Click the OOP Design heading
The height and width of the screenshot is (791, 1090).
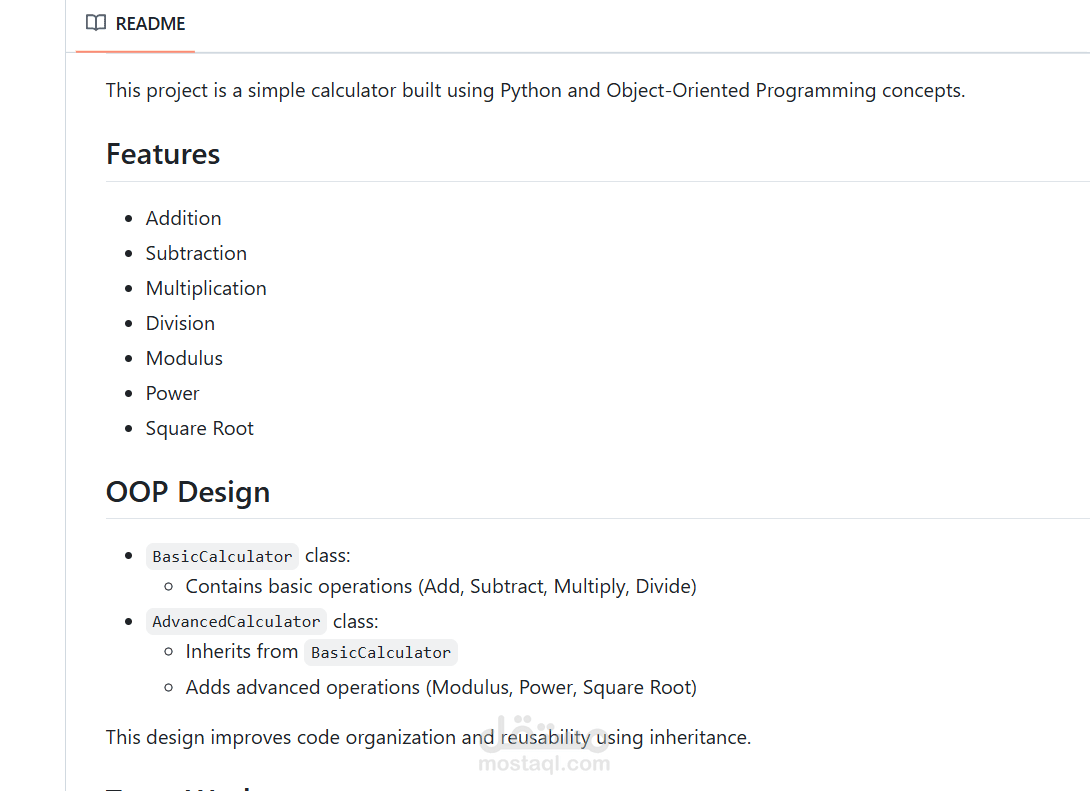188,491
